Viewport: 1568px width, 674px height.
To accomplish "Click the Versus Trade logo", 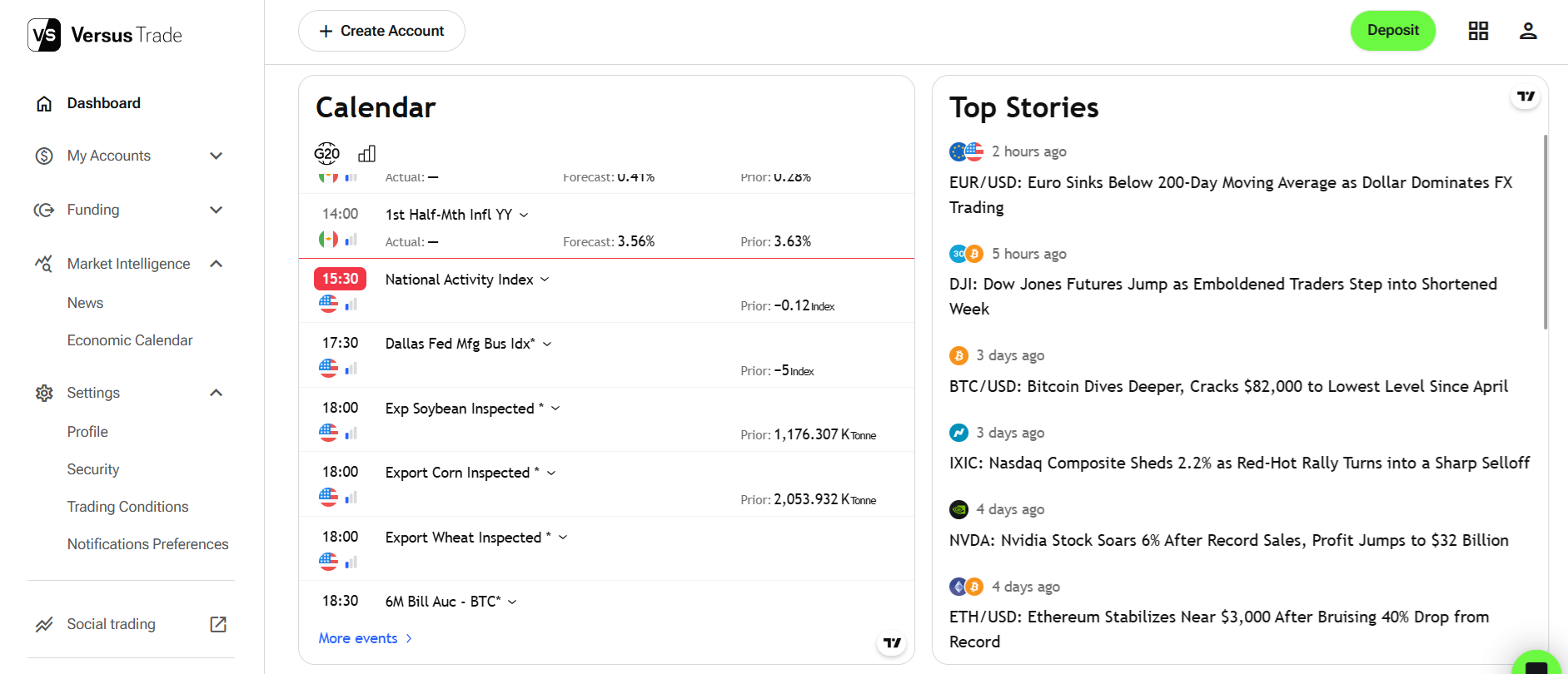I will (105, 35).
